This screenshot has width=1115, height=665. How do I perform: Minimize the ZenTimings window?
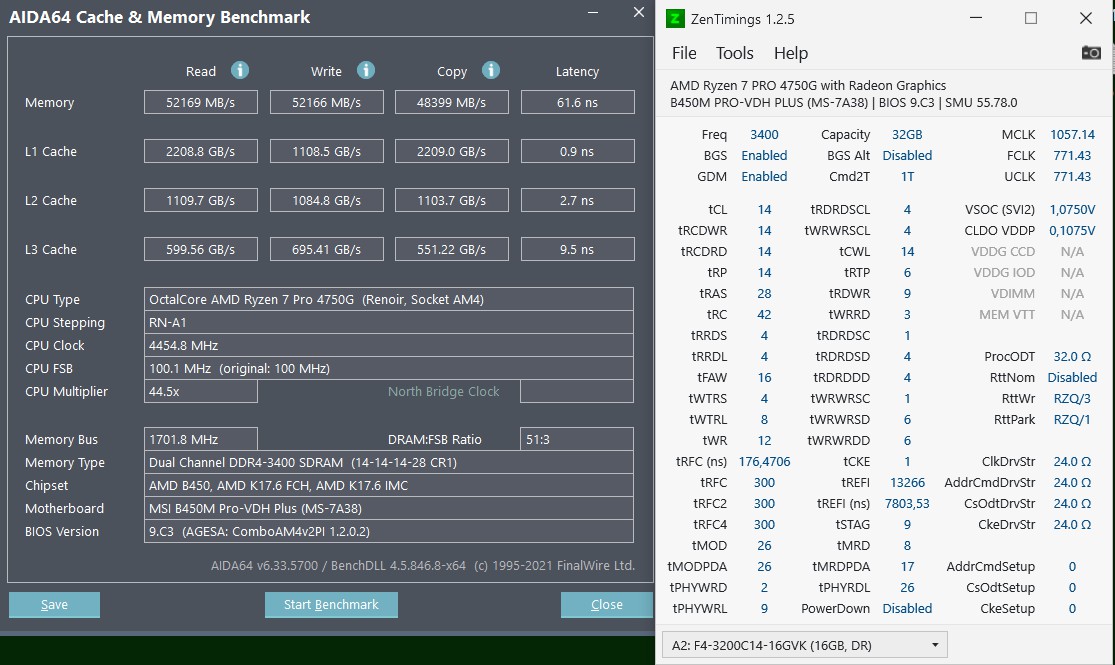pos(976,18)
